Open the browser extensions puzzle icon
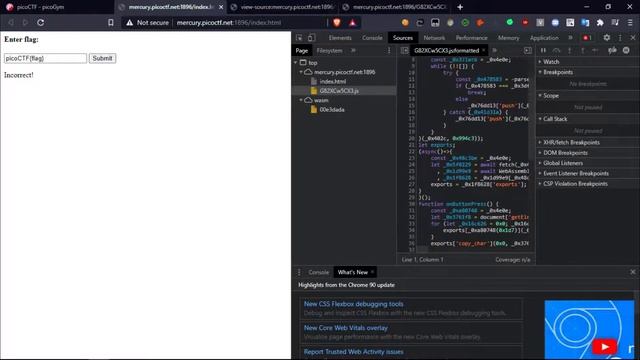 point(600,22)
